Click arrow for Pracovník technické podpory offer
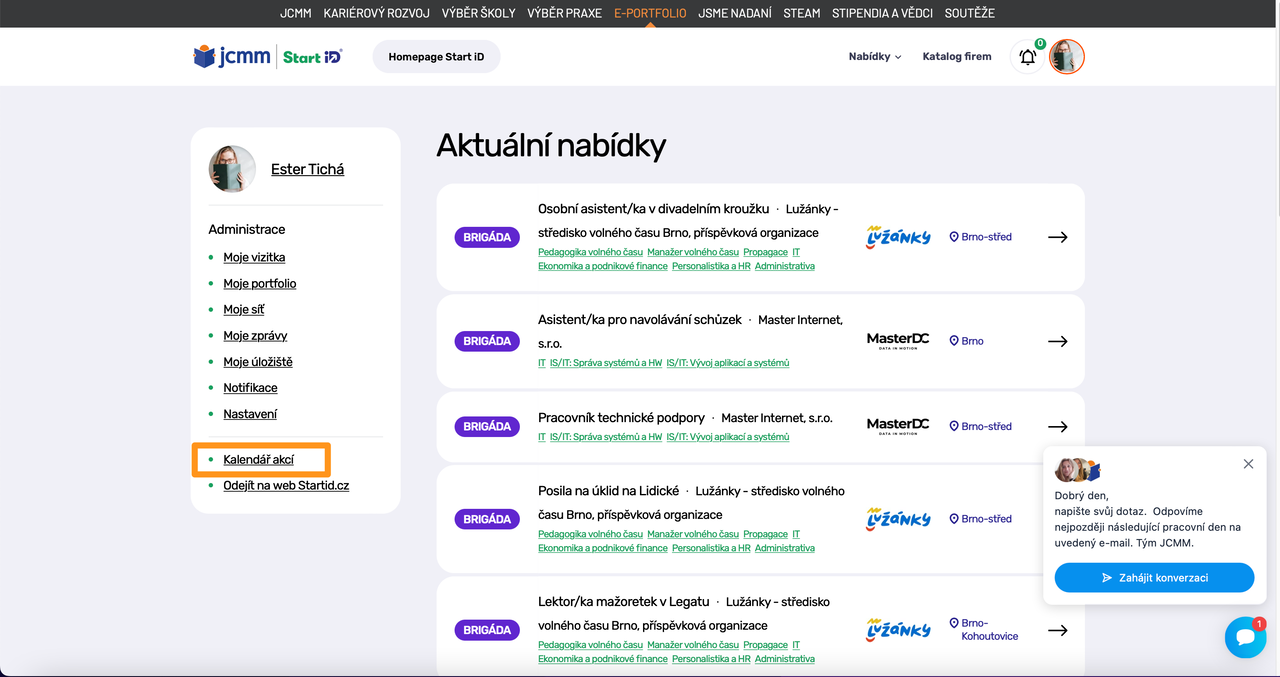The image size is (1280, 677). (x=1057, y=426)
